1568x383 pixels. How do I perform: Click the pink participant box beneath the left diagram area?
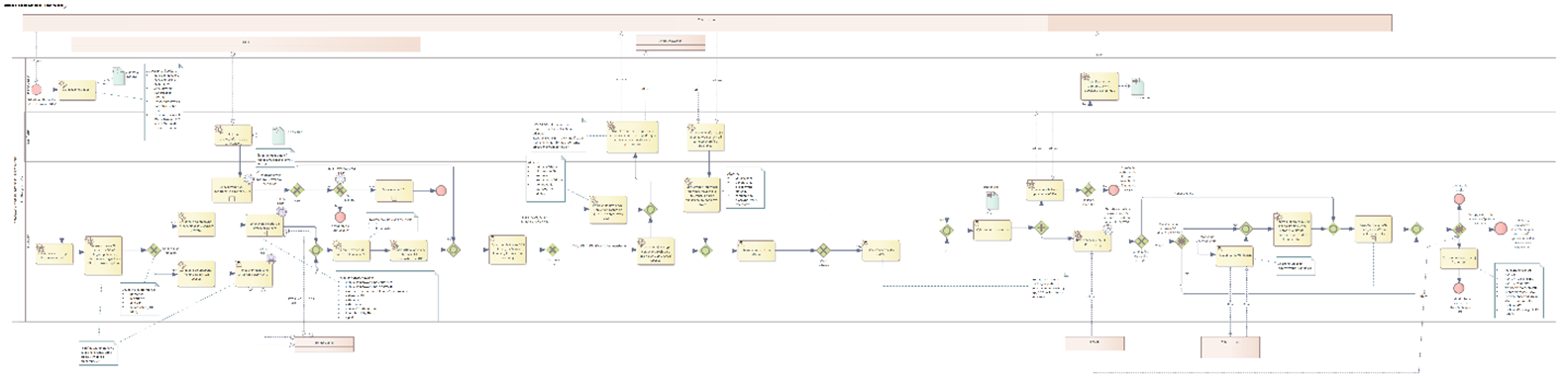pyautogui.click(x=324, y=344)
